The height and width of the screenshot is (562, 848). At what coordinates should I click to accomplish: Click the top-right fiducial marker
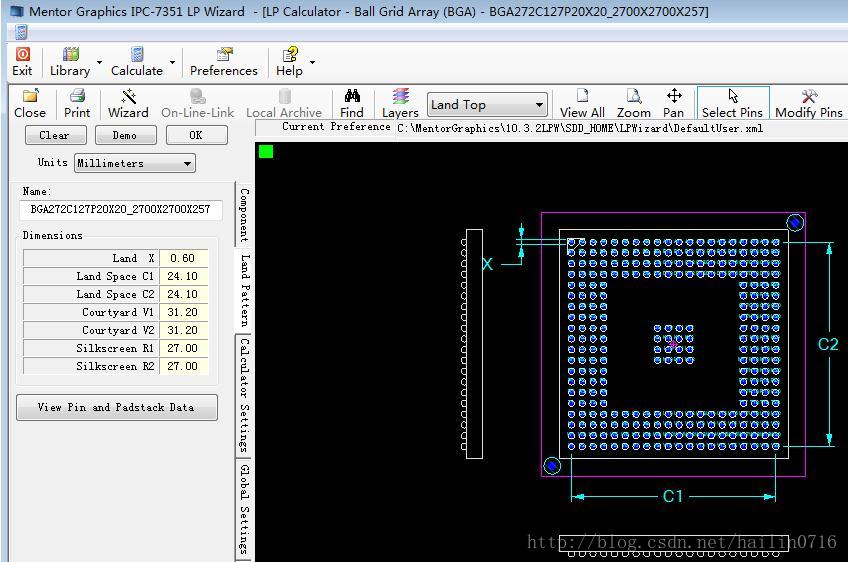click(x=794, y=222)
